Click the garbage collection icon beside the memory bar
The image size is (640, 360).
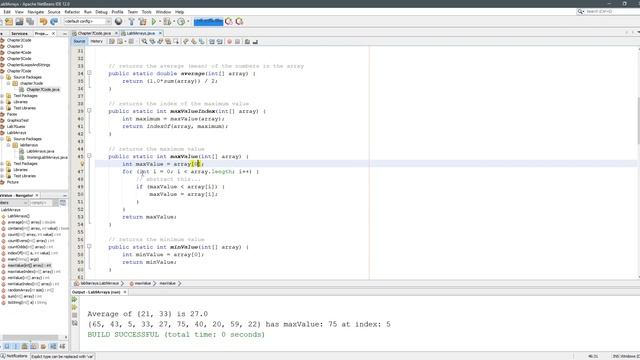pos(229,21)
